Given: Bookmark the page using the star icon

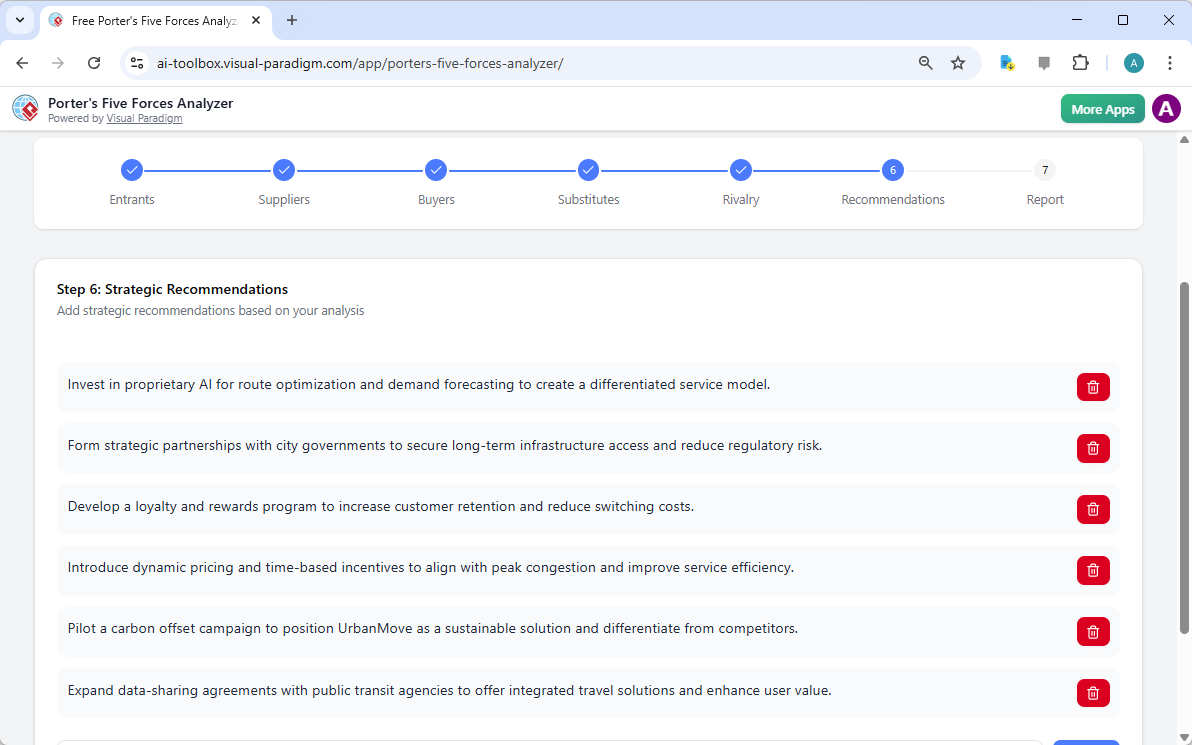Looking at the screenshot, I should click(x=958, y=62).
